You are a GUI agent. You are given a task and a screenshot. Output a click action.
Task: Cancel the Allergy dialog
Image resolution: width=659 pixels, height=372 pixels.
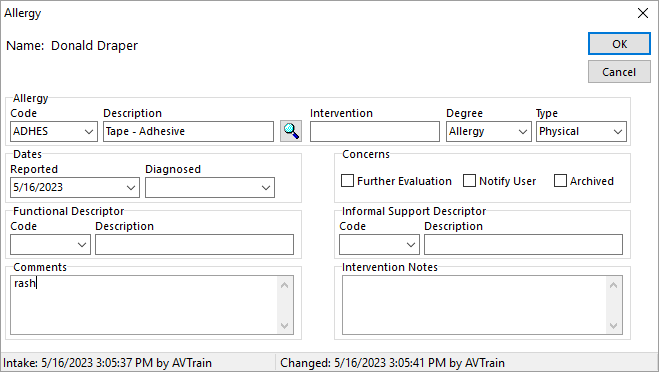coord(619,72)
